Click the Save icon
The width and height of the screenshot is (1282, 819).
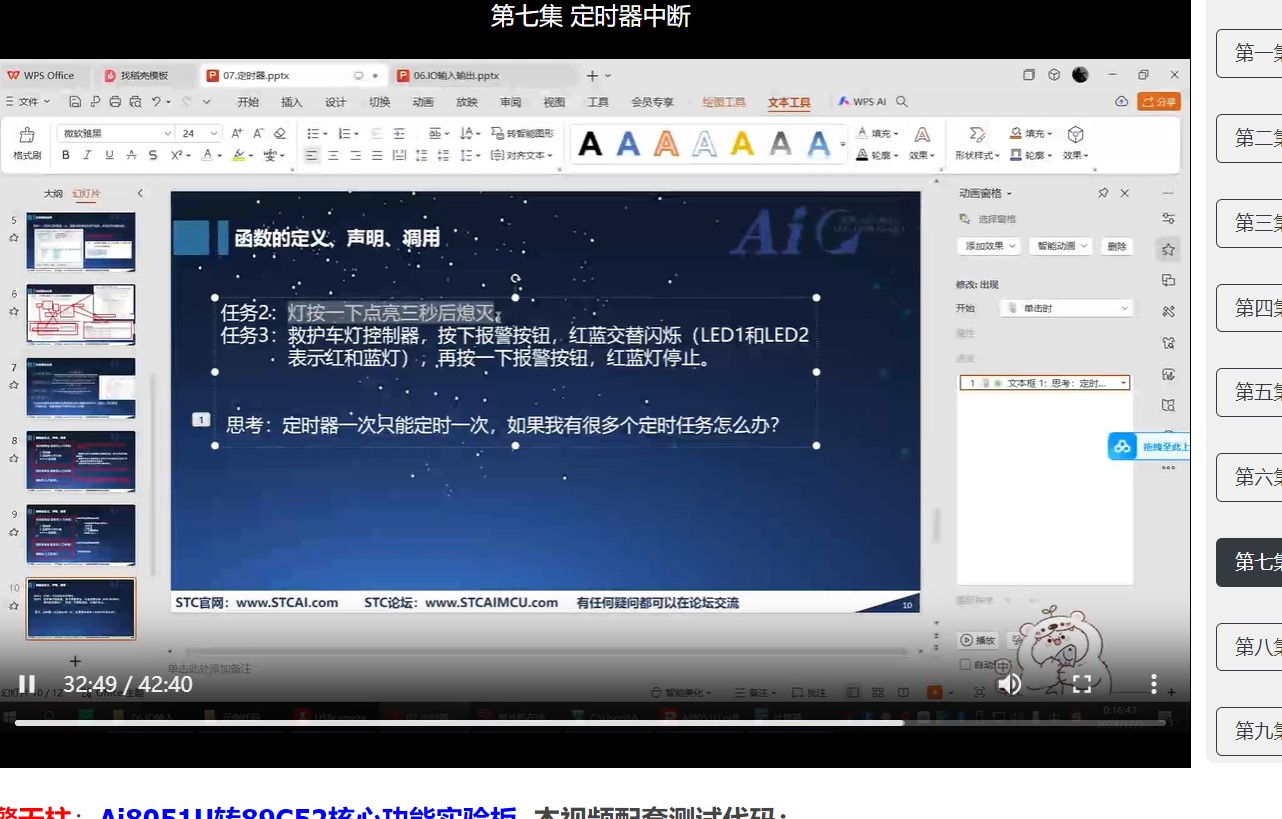[x=75, y=102]
